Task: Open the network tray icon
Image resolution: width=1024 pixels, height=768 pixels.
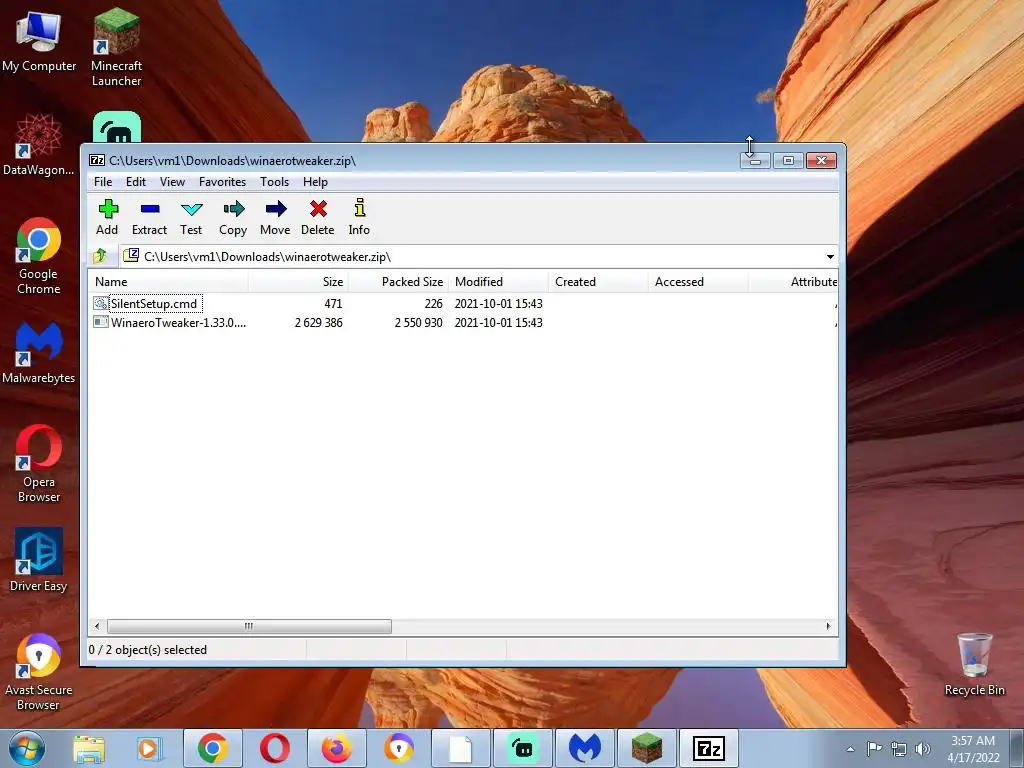Action: pos(899,749)
